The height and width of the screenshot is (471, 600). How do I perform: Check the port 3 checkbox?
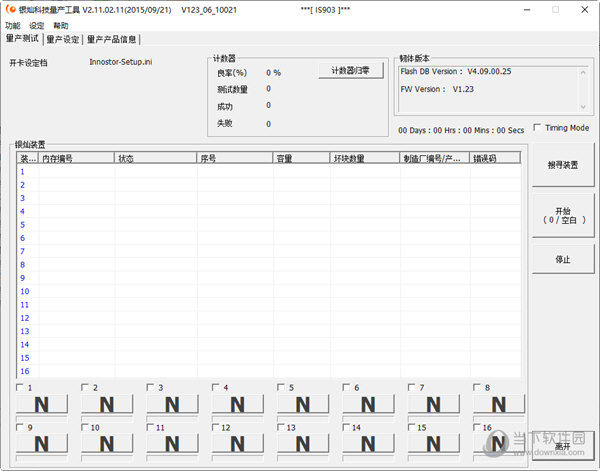(150, 387)
